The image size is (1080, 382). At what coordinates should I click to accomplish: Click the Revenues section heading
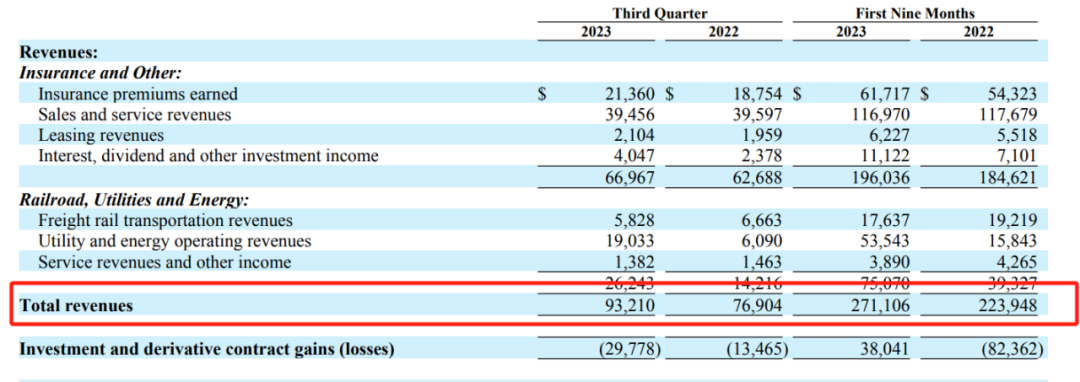pos(59,52)
